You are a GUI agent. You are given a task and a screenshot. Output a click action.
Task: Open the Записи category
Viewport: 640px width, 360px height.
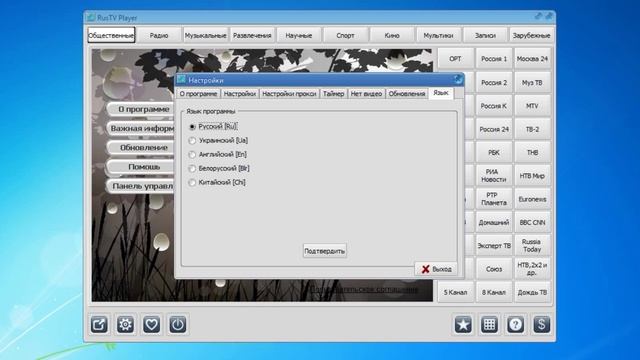tap(485, 35)
